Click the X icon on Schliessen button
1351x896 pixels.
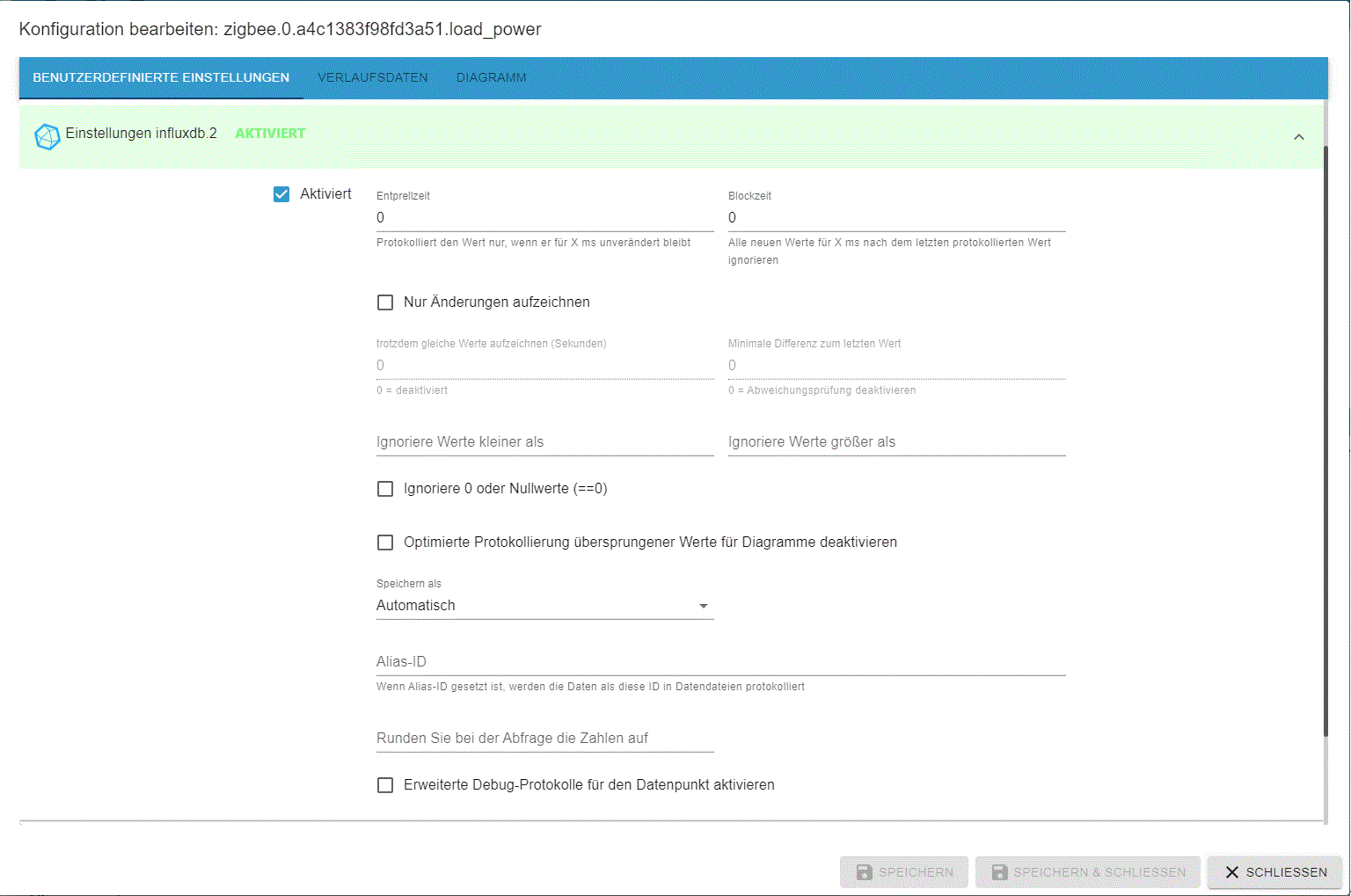coord(1232,872)
